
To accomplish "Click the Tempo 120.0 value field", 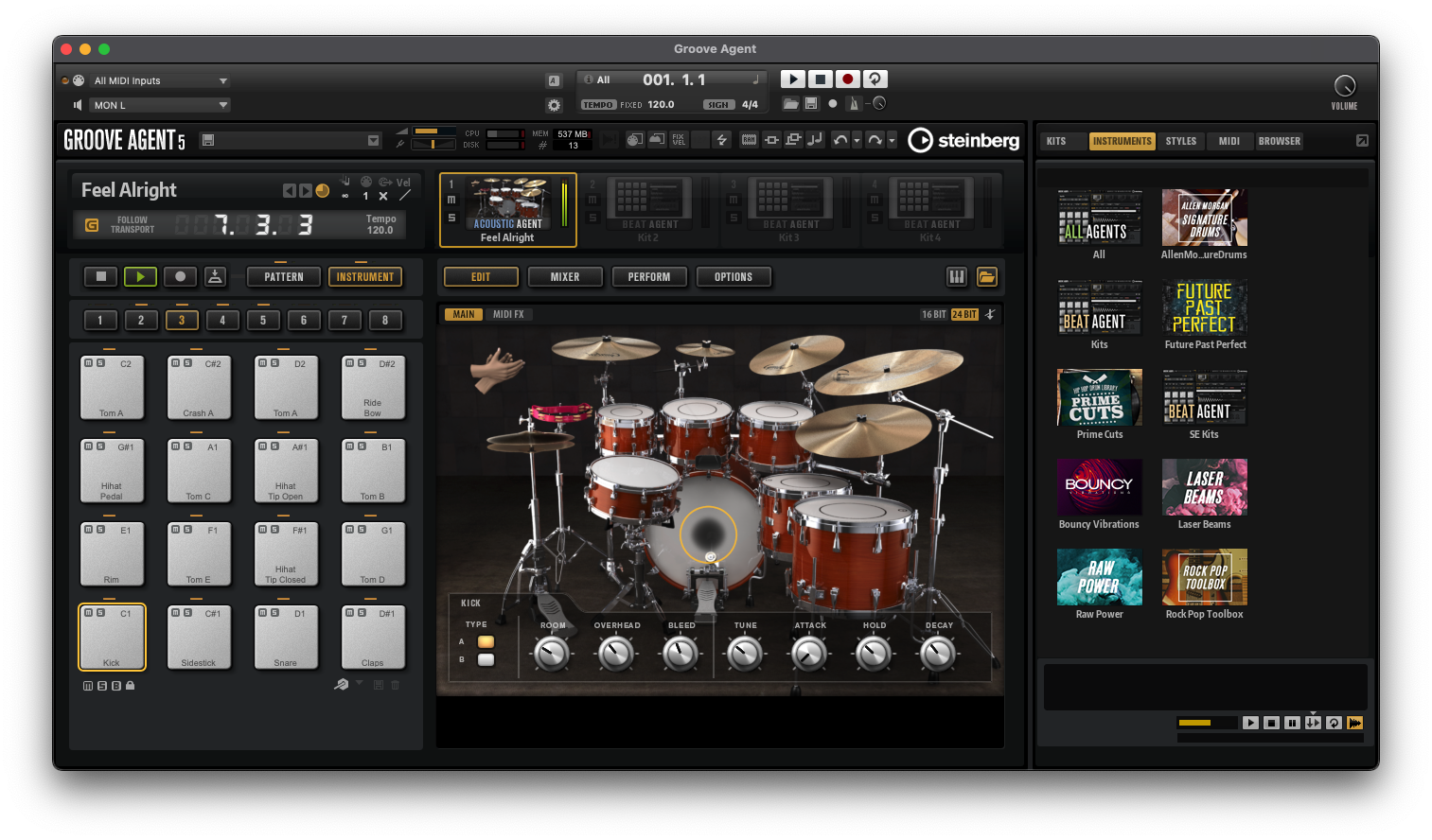I will coord(380,230).
